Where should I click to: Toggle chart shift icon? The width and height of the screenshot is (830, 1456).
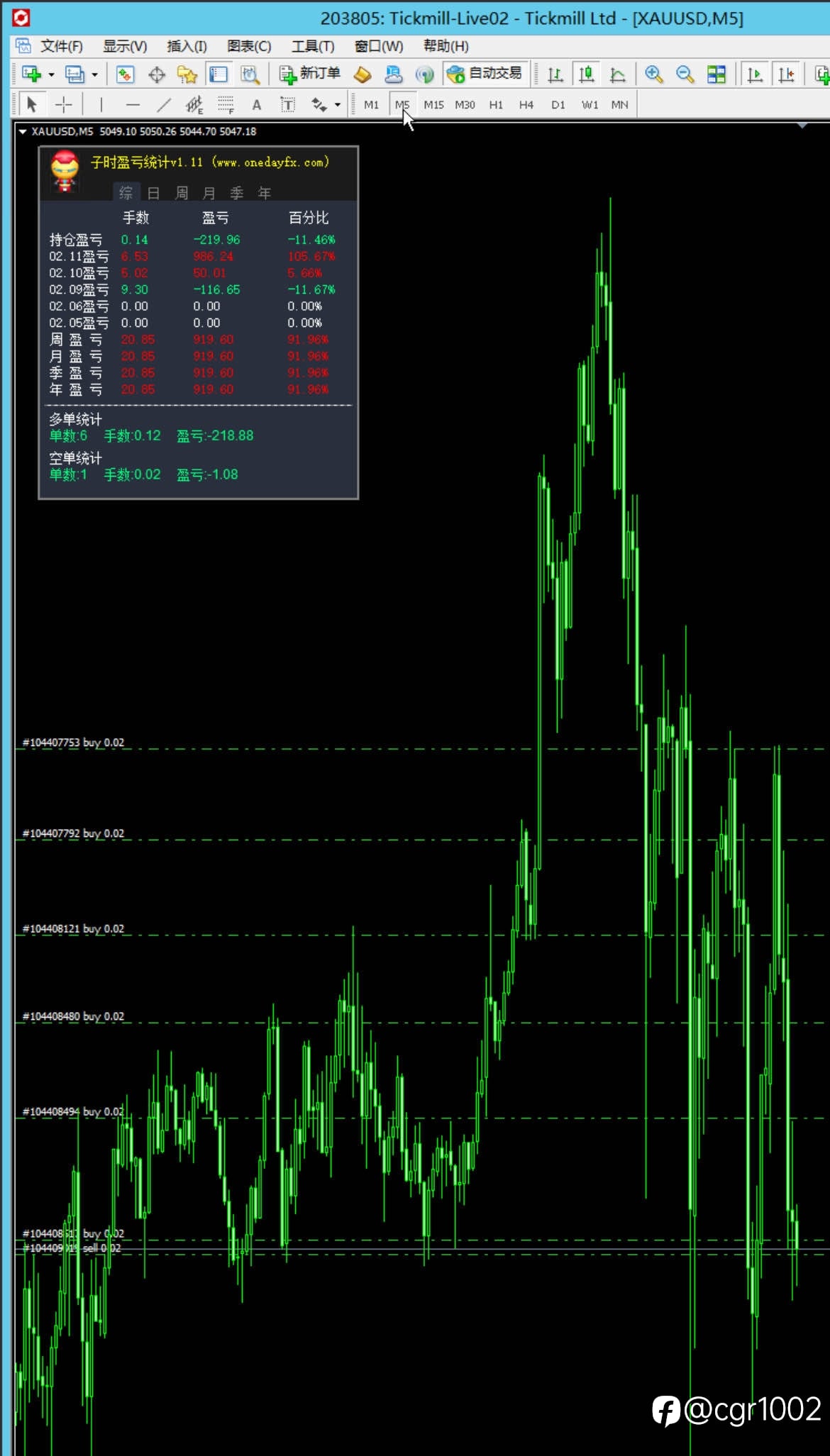click(786, 74)
